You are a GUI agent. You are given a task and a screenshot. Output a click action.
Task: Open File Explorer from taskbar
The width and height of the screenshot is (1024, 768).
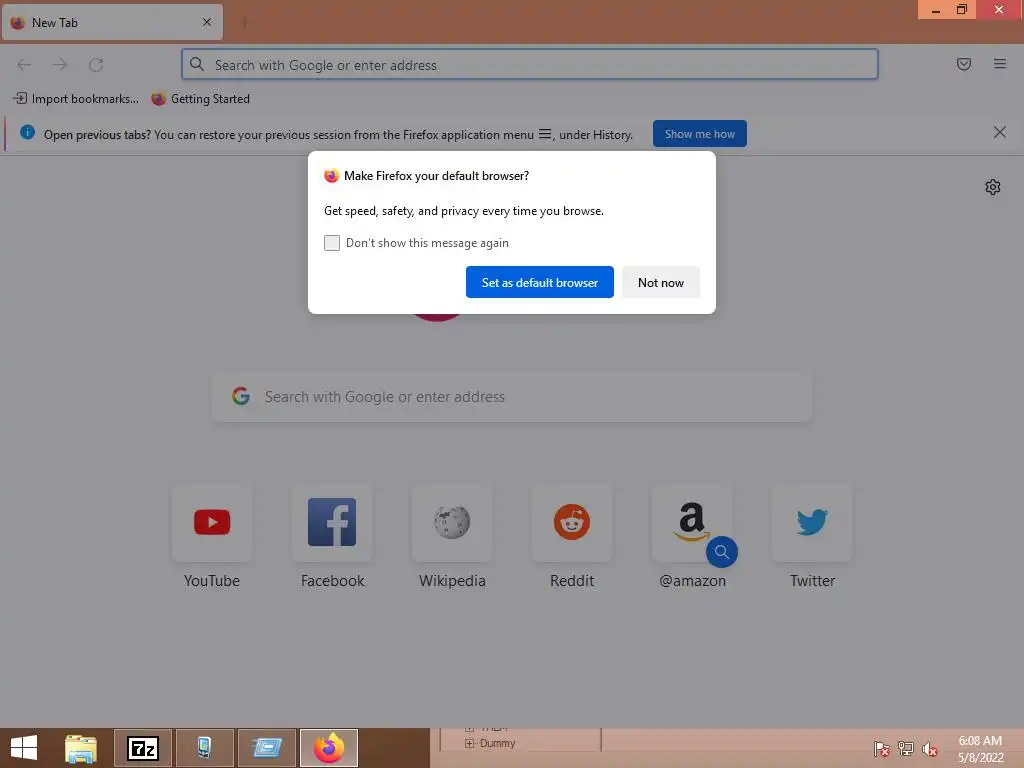(x=81, y=748)
